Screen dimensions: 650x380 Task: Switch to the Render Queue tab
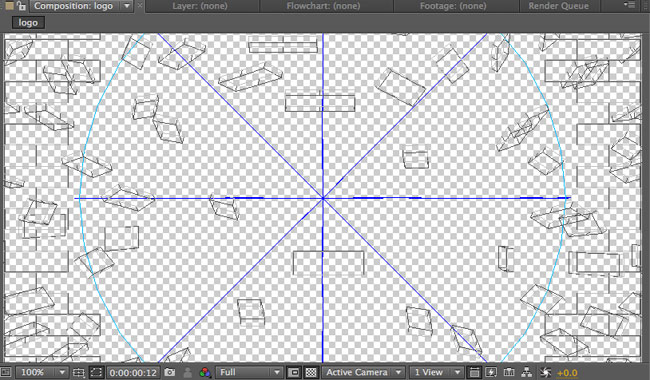point(558,6)
